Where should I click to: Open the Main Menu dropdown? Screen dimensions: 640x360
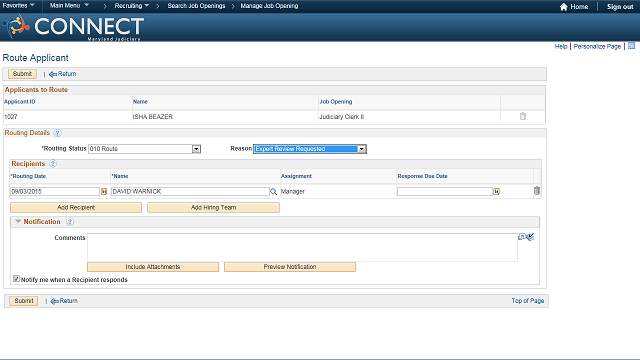click(69, 6)
